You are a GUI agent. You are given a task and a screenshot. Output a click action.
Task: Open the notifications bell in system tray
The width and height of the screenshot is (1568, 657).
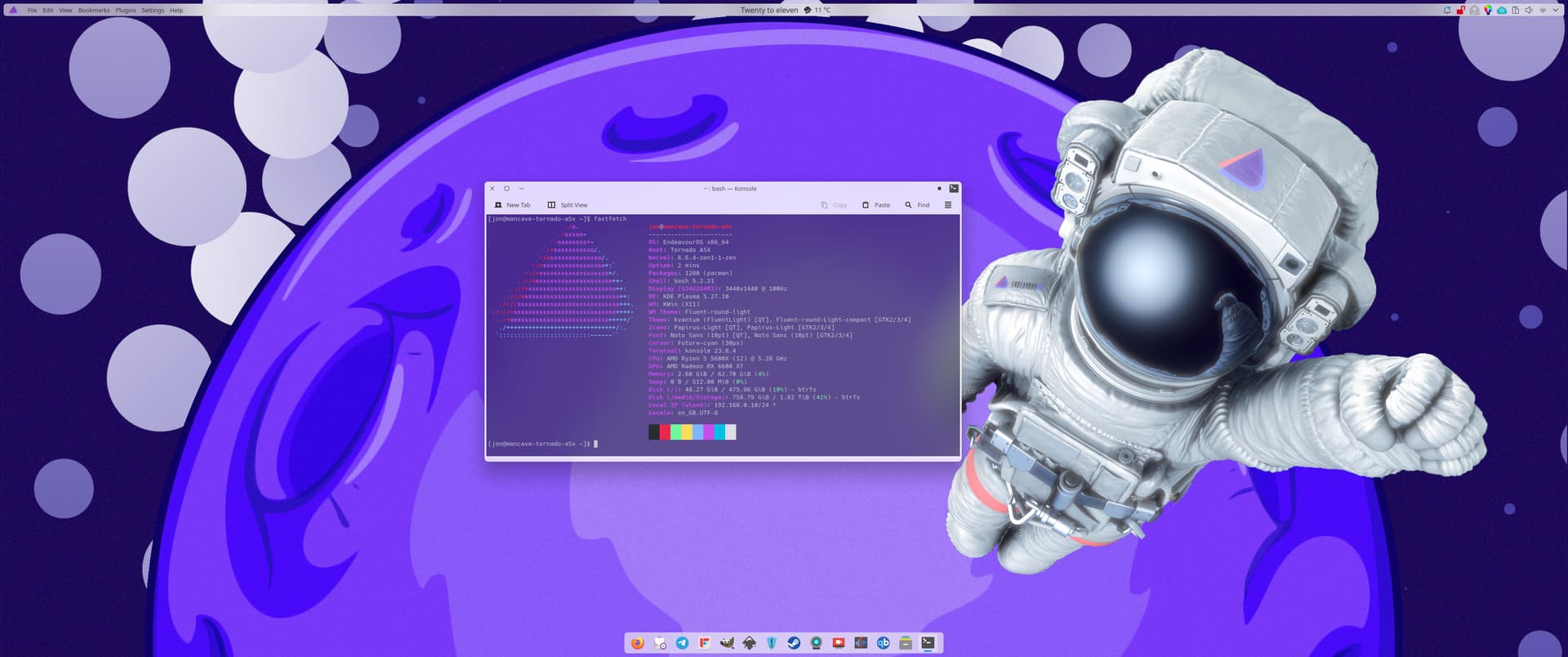pos(1447,11)
